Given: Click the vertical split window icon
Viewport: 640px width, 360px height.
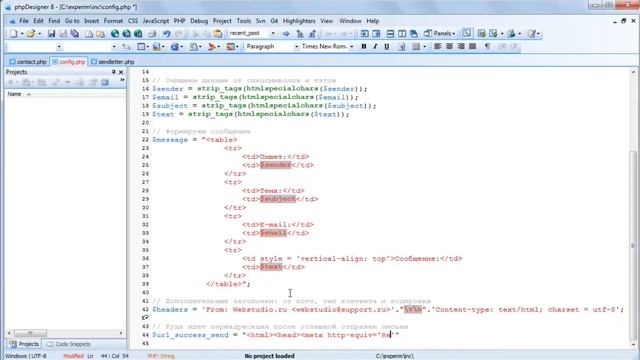Looking at the screenshot, I should point(402,34).
